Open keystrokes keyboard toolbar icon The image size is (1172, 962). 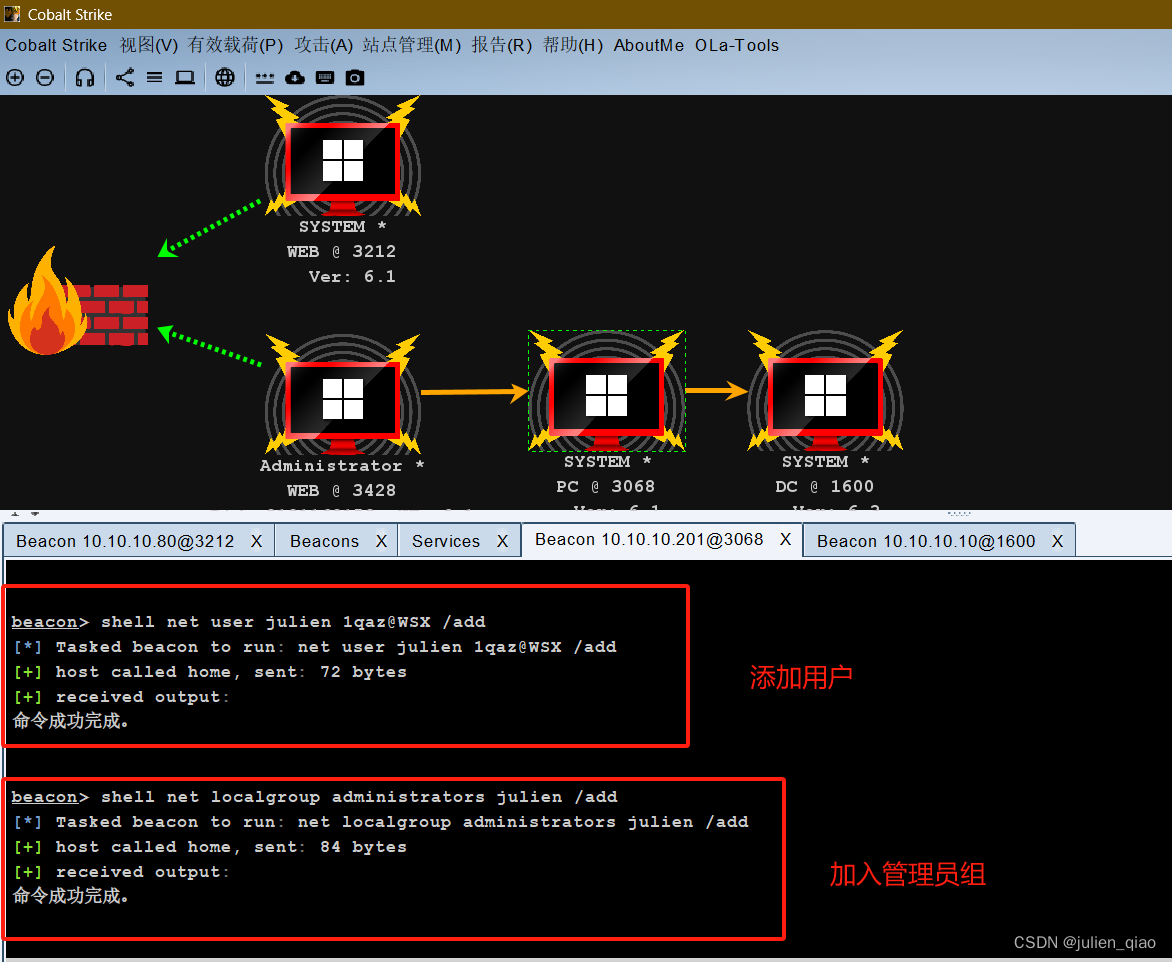(x=325, y=77)
